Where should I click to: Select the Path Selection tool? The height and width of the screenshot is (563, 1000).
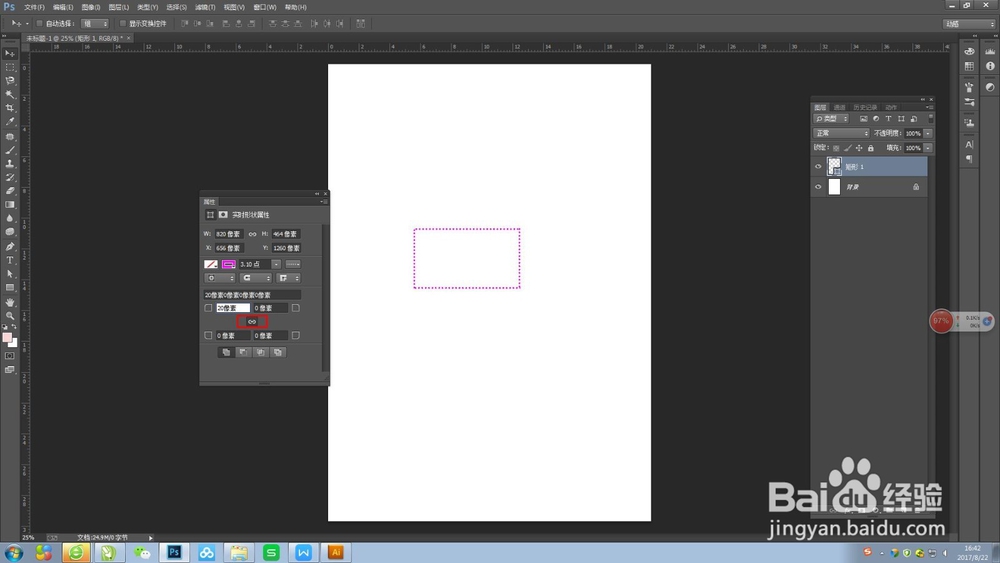click(x=10, y=274)
